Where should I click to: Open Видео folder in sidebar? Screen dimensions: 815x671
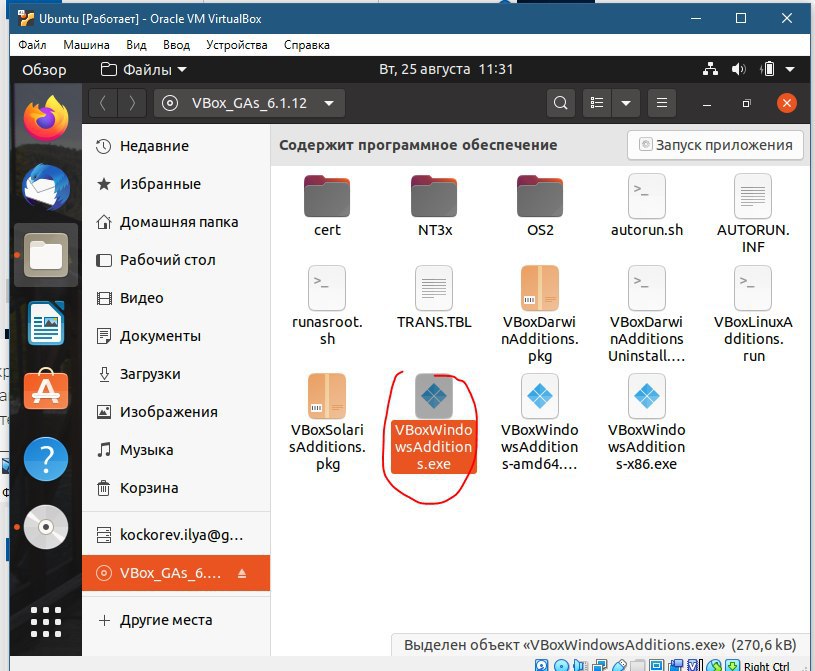coord(176,298)
